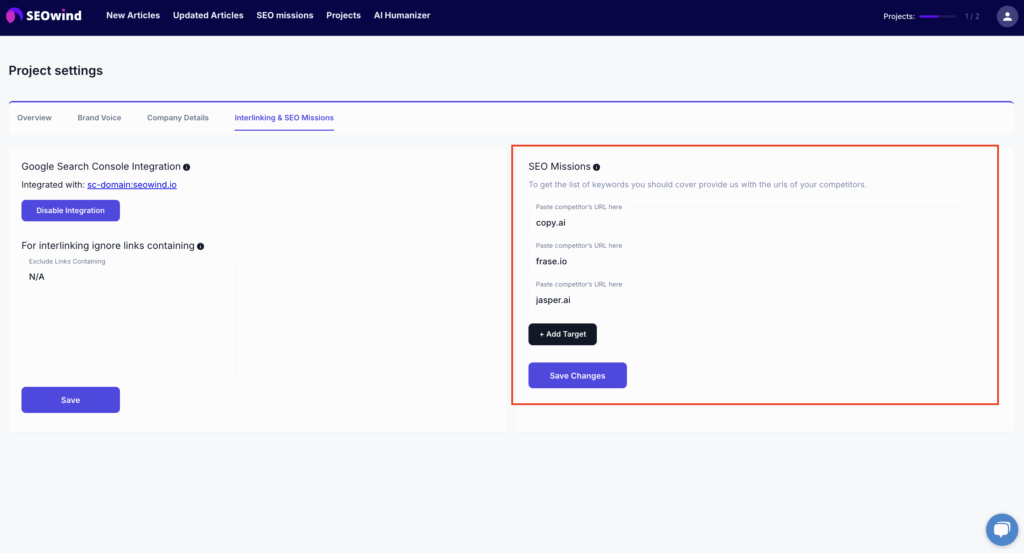Go to SEO missions menu item

click(x=285, y=16)
